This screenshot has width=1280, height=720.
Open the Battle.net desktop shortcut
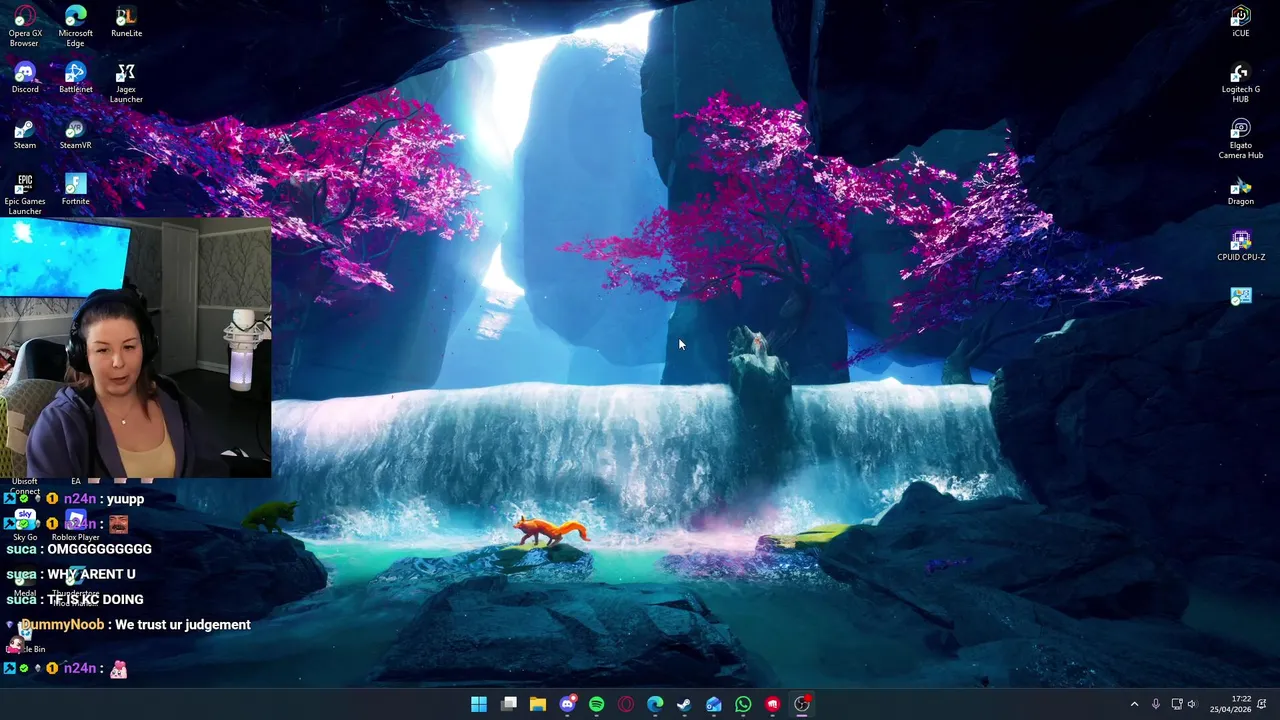click(x=76, y=77)
